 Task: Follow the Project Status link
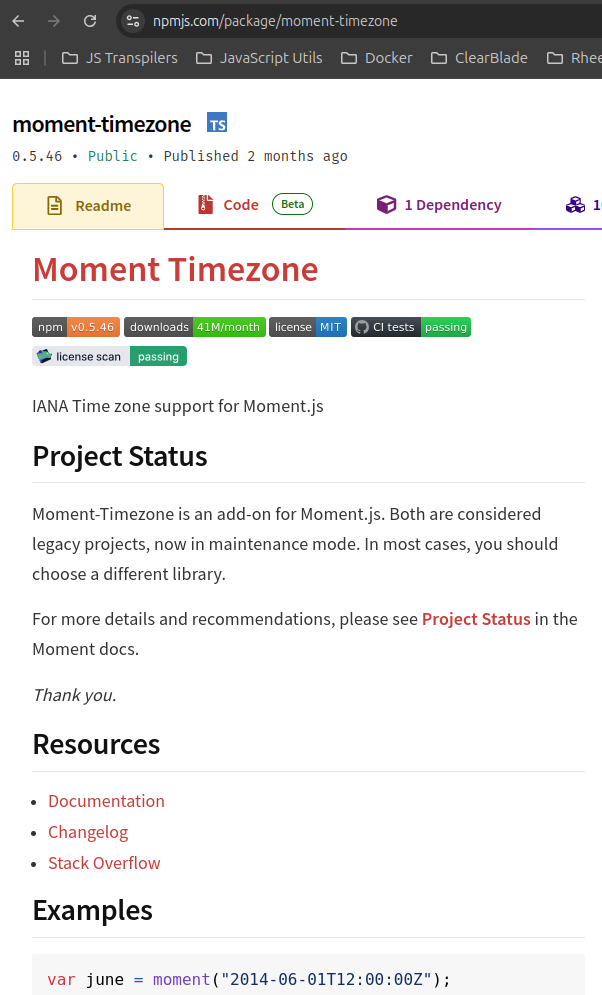476,619
